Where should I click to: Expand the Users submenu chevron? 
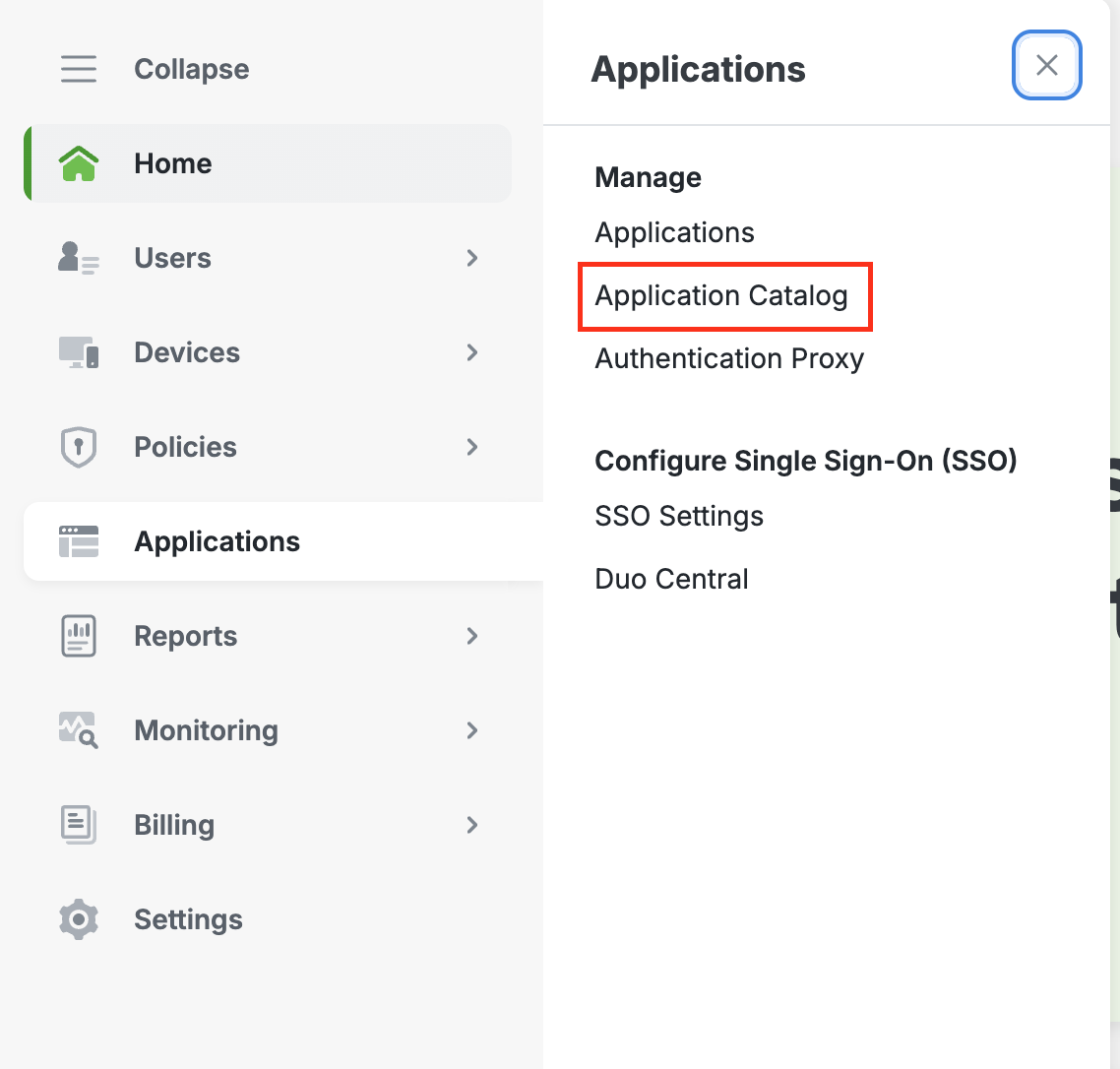(472, 258)
